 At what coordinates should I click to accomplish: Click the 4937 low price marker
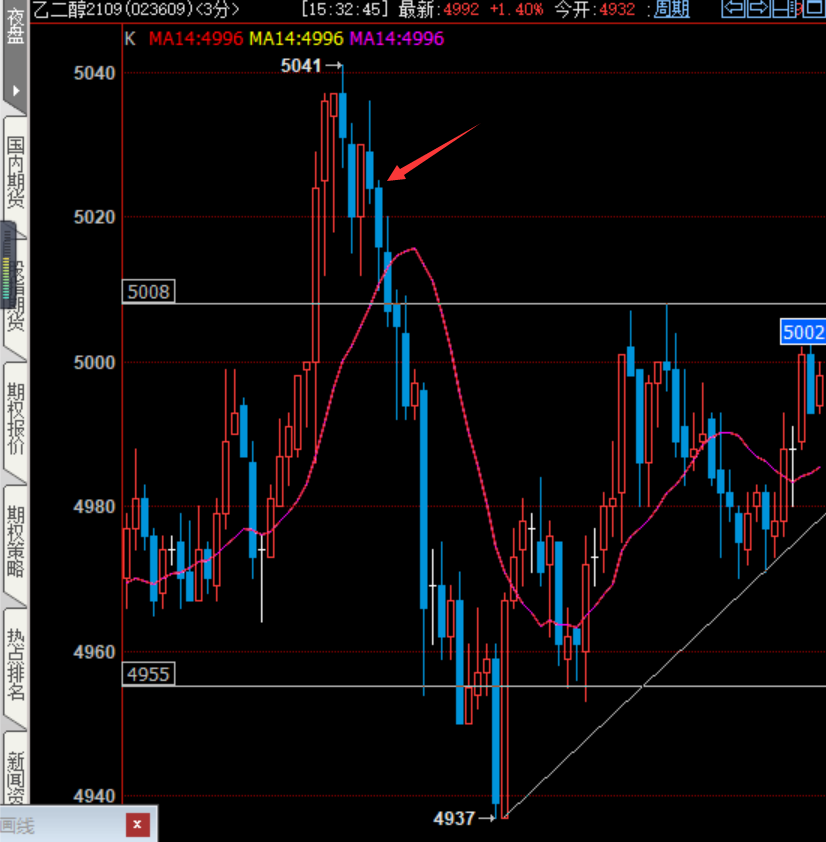[x=464, y=818]
